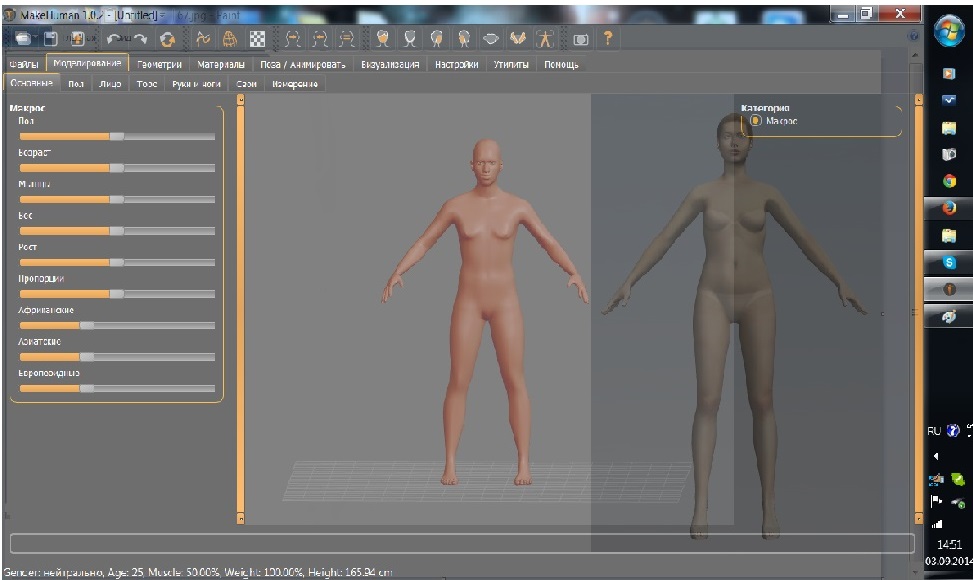Switch to the Настройки tab
The height and width of the screenshot is (580, 973).
[x=457, y=64]
